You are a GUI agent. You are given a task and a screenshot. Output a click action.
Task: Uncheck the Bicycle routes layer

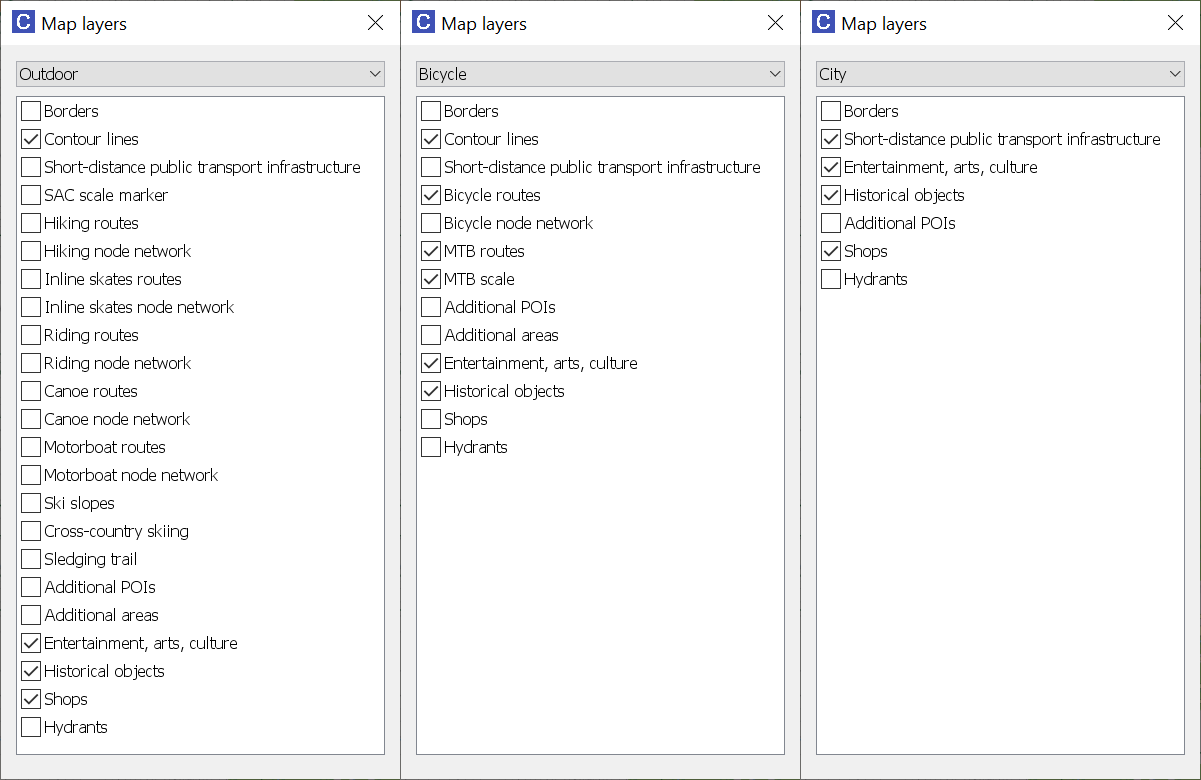click(431, 195)
